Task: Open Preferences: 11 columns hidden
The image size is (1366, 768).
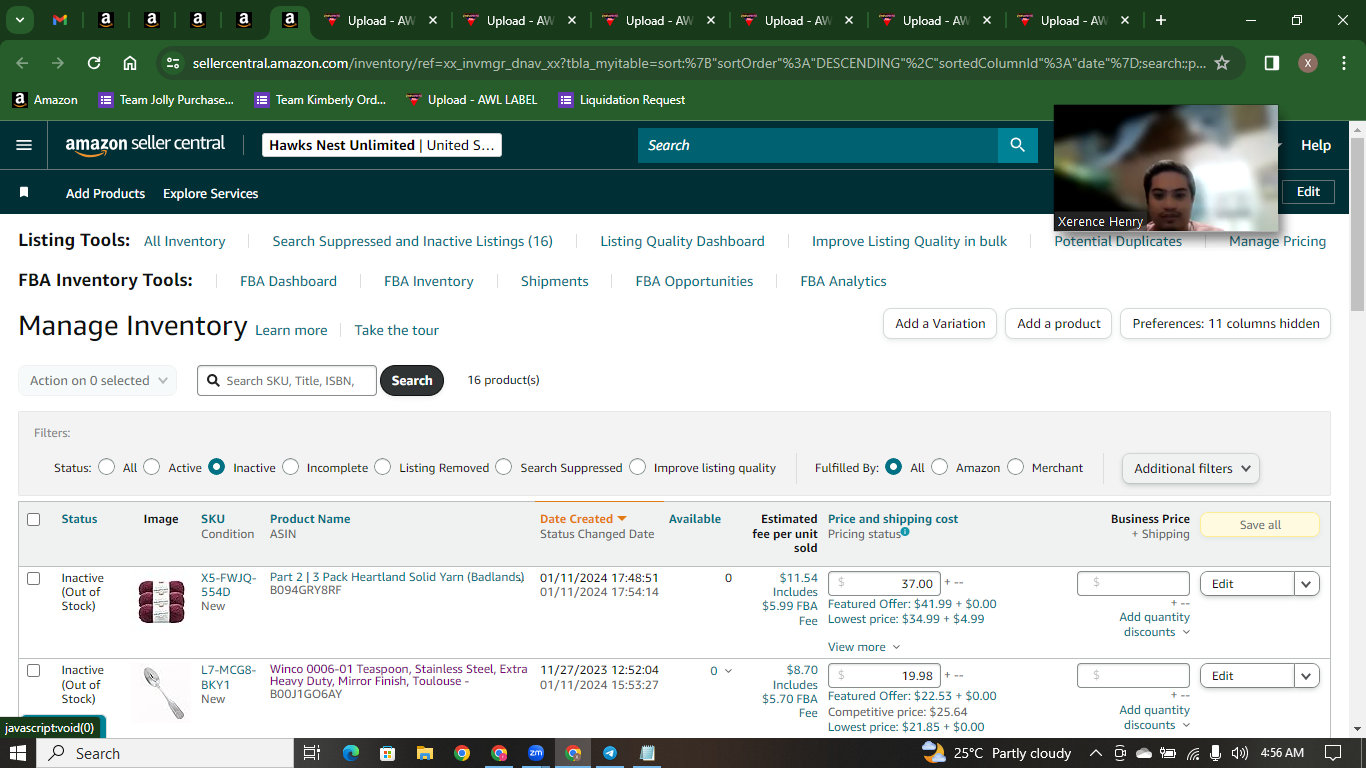Action: tap(1226, 323)
